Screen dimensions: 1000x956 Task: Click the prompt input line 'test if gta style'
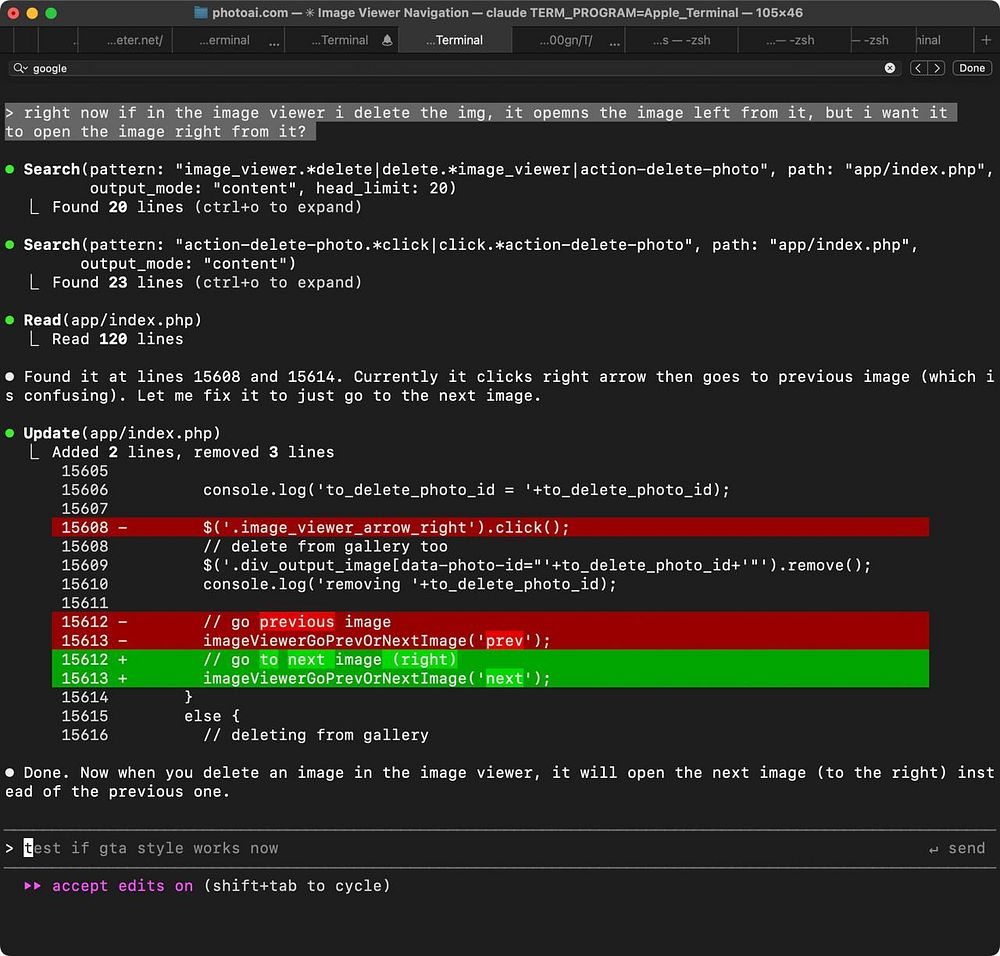(x=150, y=848)
